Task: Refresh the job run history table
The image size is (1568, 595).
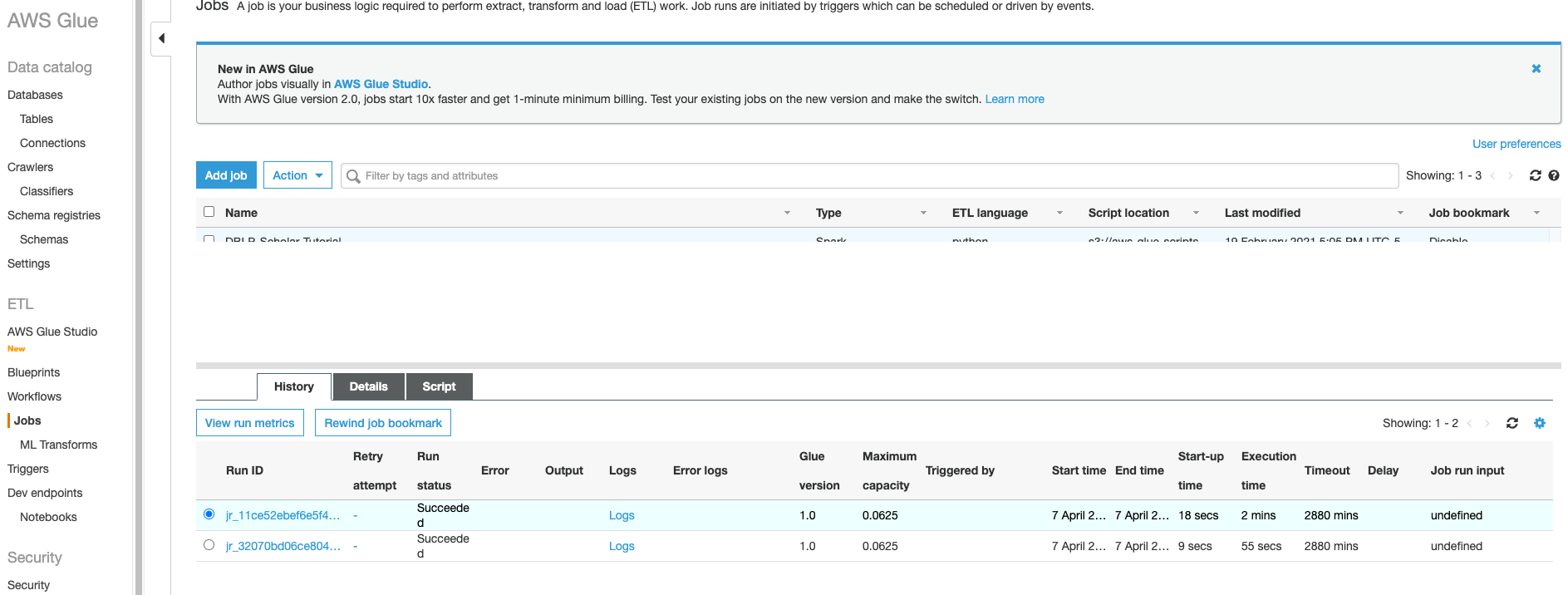Action: (x=1511, y=423)
